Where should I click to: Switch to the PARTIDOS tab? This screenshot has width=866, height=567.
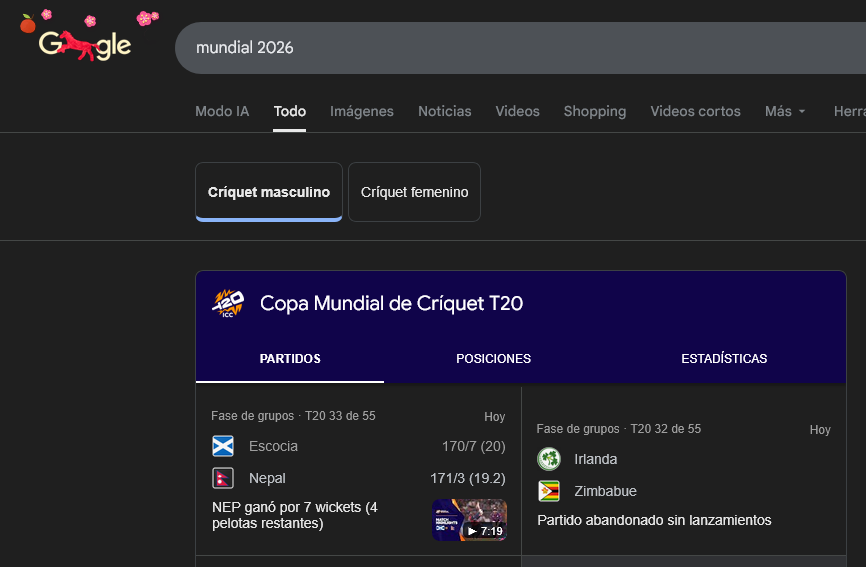pyautogui.click(x=290, y=359)
